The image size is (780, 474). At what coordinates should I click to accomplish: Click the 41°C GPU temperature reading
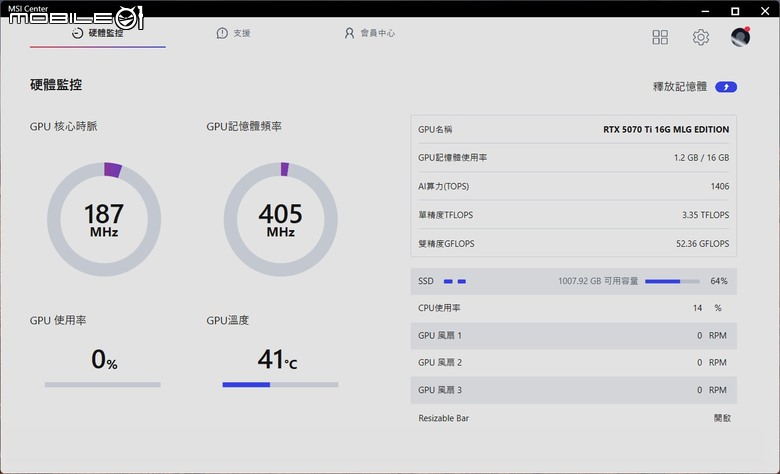coord(278,360)
